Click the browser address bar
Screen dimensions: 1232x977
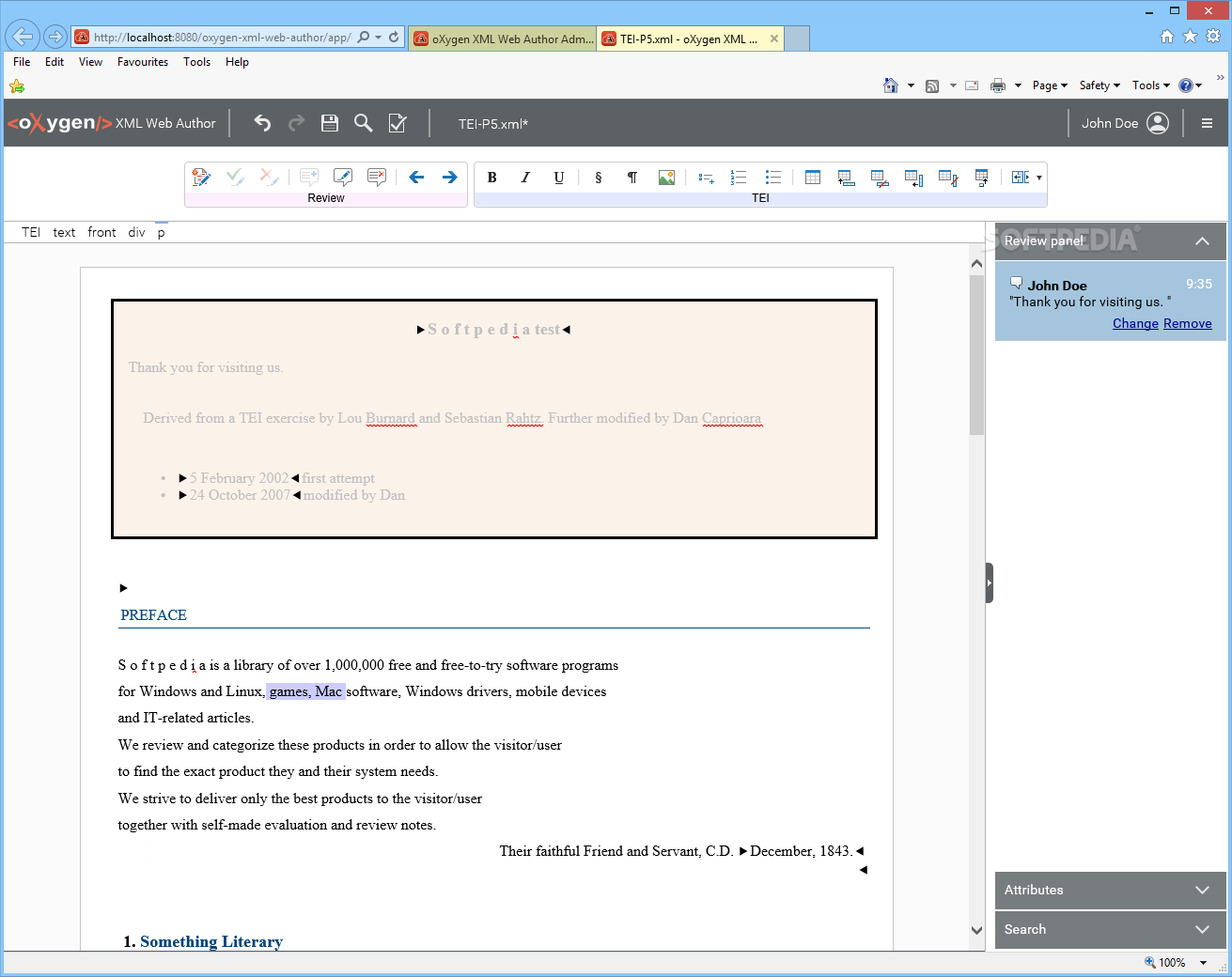223,38
